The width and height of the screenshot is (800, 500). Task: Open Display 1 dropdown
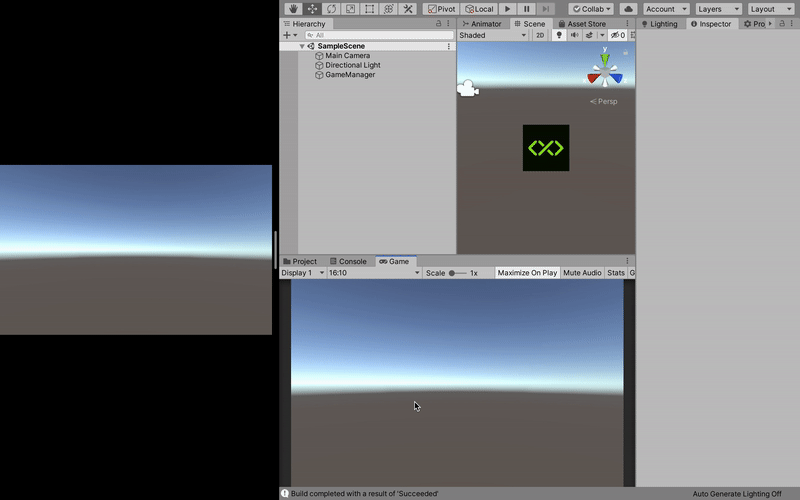tap(303, 273)
